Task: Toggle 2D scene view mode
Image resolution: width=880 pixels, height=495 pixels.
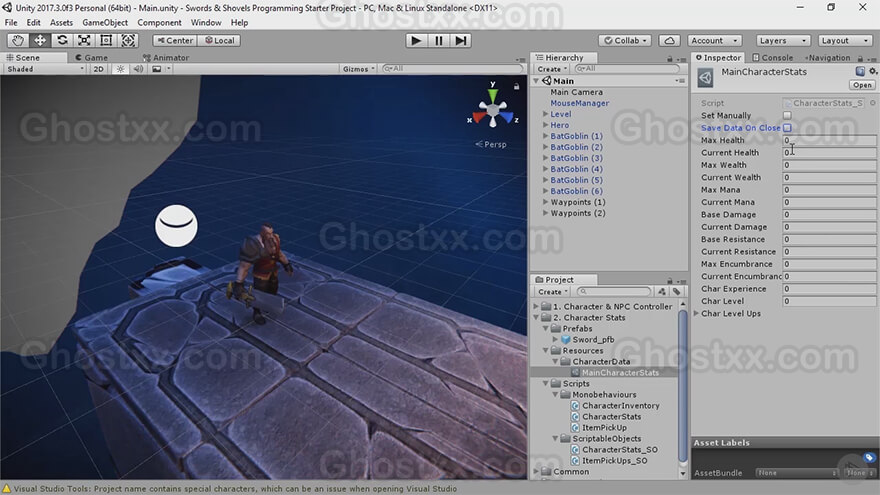Action: coord(98,69)
